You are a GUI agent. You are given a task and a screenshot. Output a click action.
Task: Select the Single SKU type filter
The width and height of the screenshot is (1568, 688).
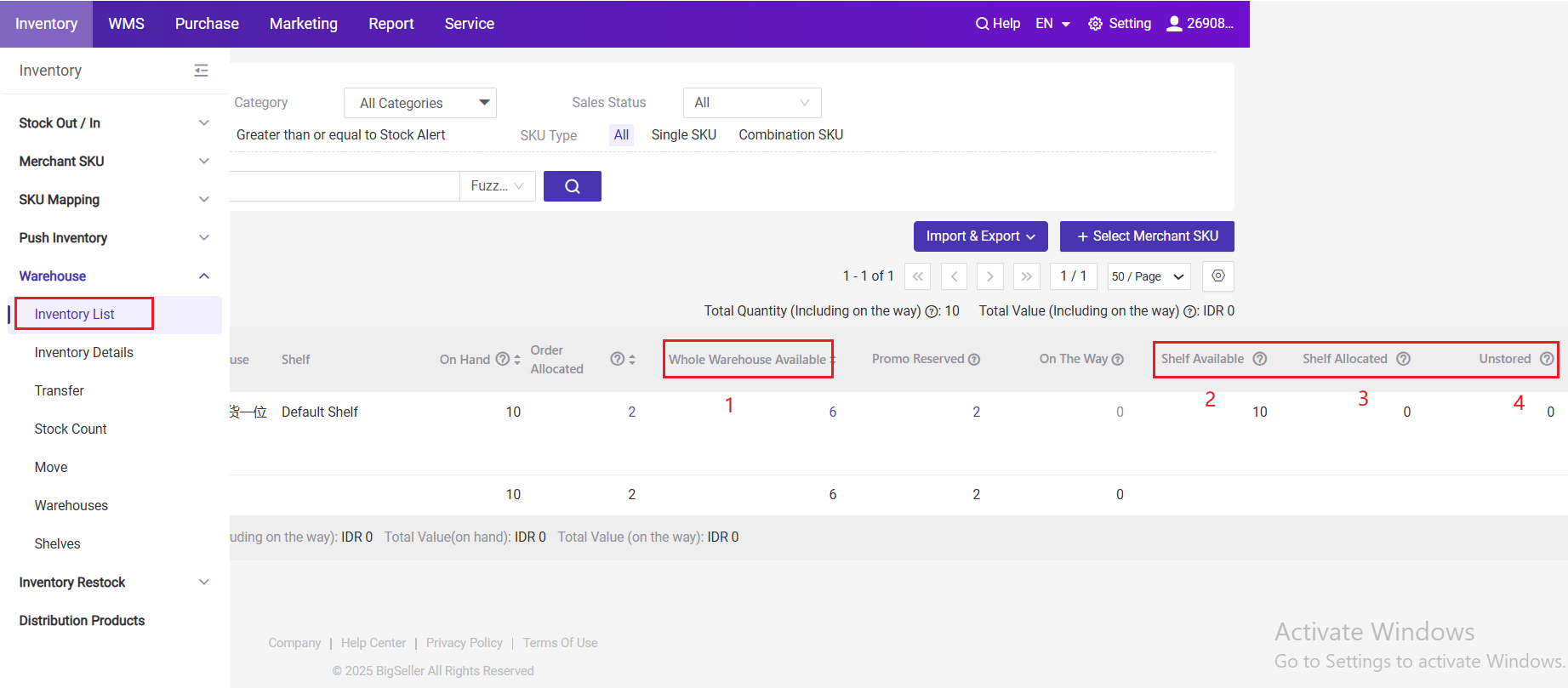pos(683,134)
